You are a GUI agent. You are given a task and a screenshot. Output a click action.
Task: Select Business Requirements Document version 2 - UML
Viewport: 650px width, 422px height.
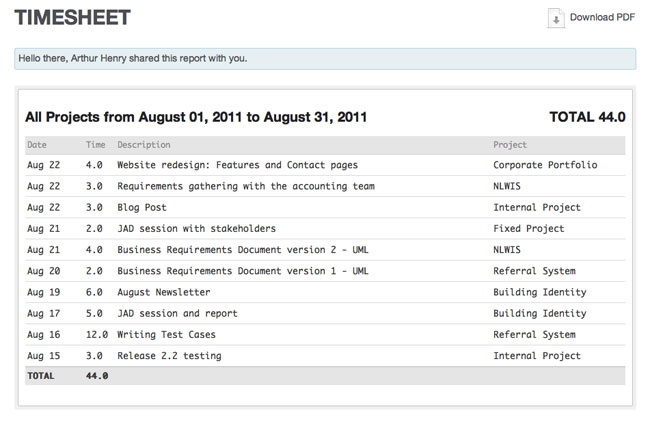[x=243, y=250]
